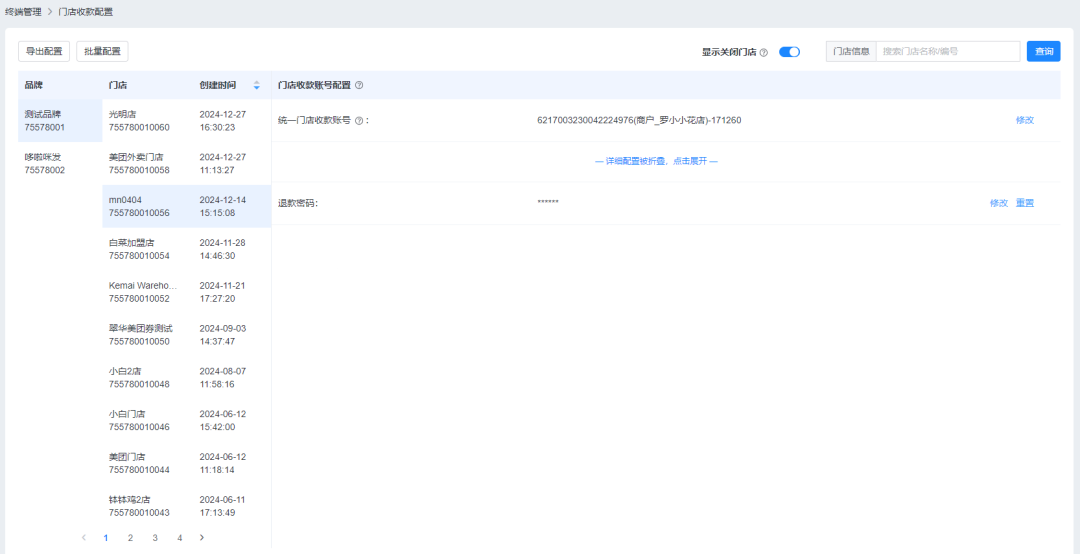Click the 门店 column header
The width and height of the screenshot is (1080, 554).
tap(118, 85)
